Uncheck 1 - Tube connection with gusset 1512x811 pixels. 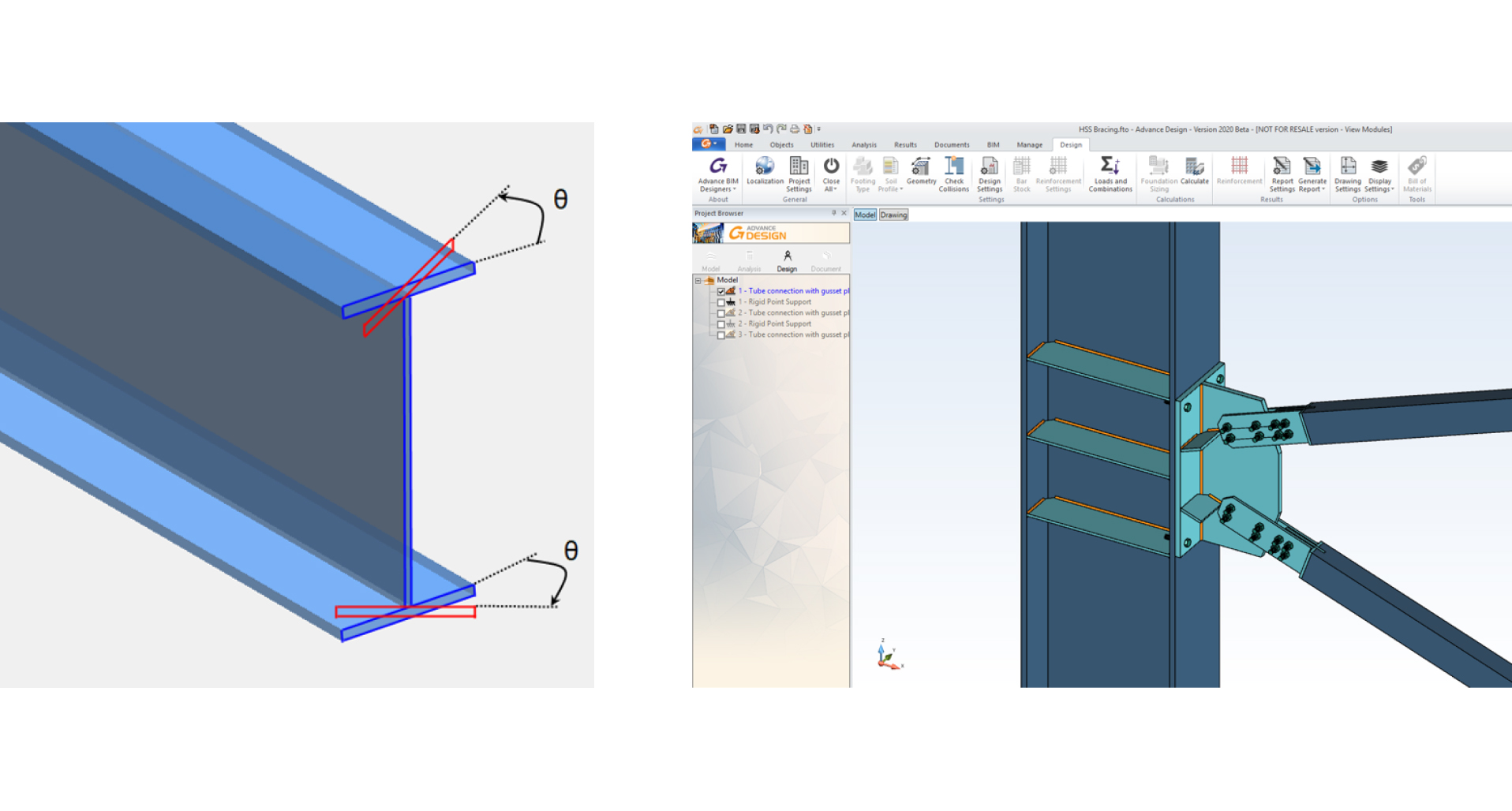720,291
